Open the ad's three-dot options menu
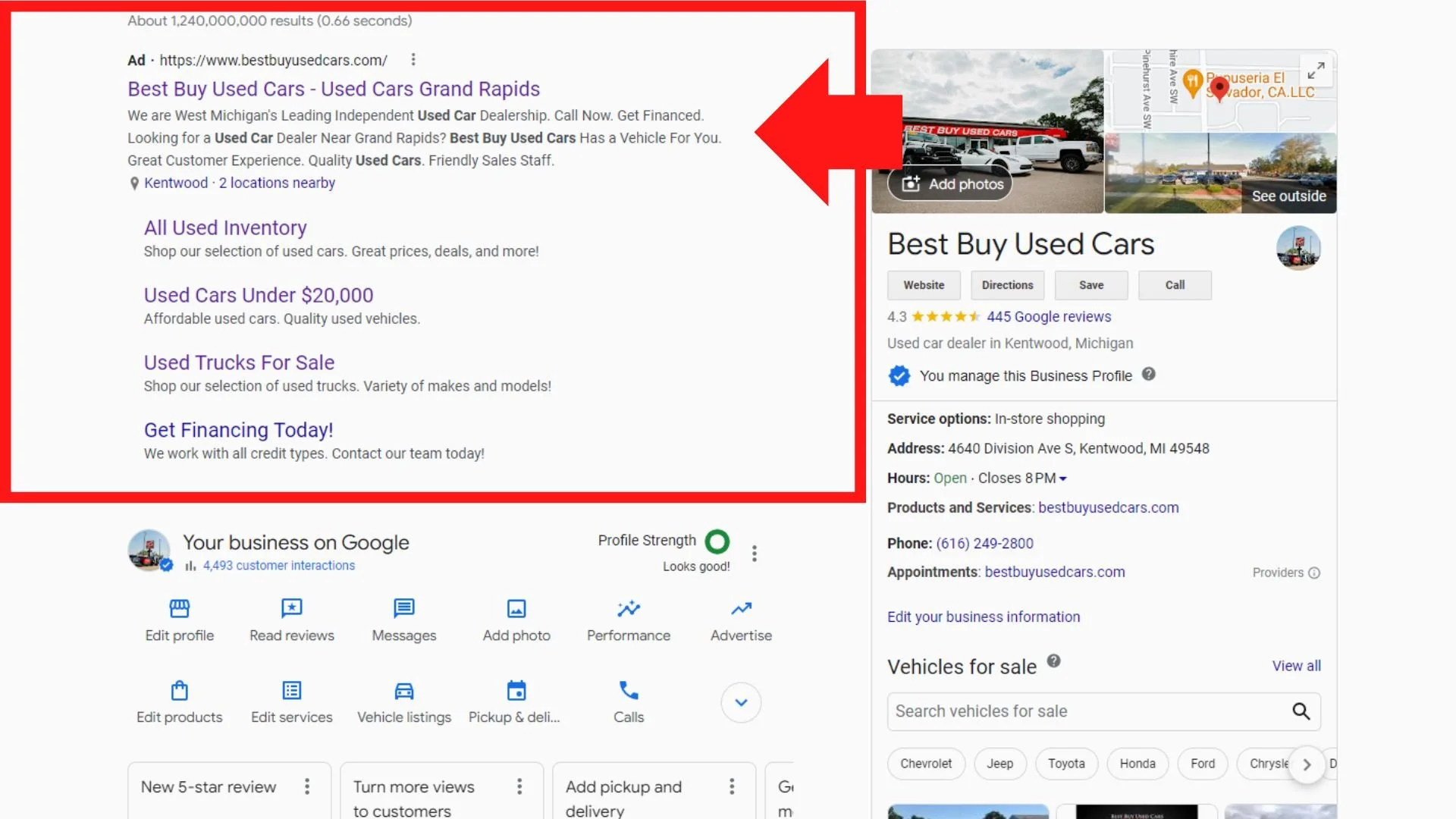Image resolution: width=1456 pixels, height=819 pixels. [x=413, y=59]
